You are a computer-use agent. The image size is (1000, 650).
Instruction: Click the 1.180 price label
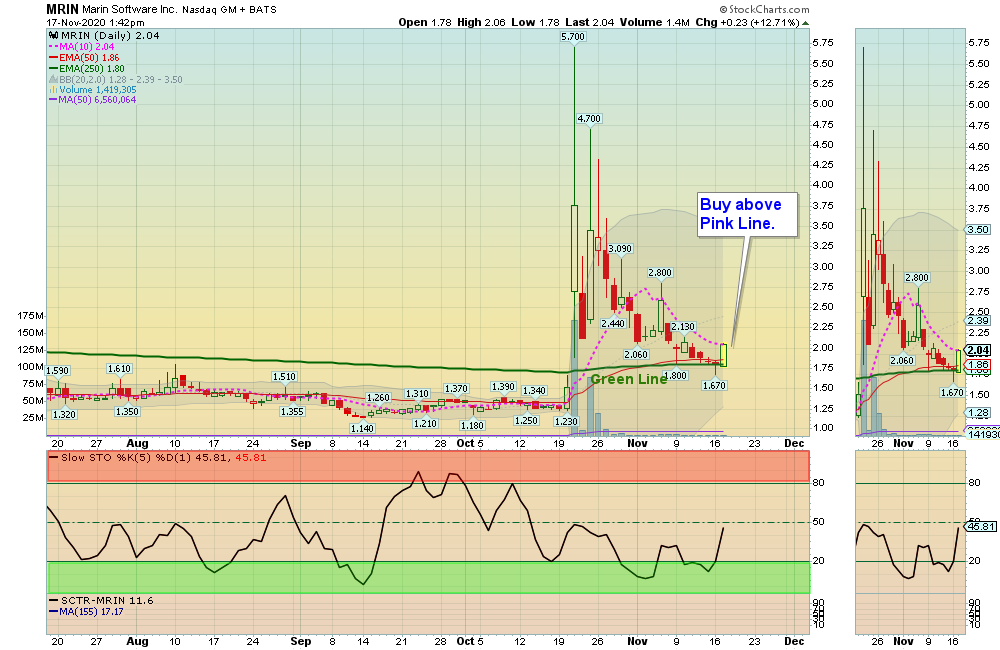click(473, 425)
